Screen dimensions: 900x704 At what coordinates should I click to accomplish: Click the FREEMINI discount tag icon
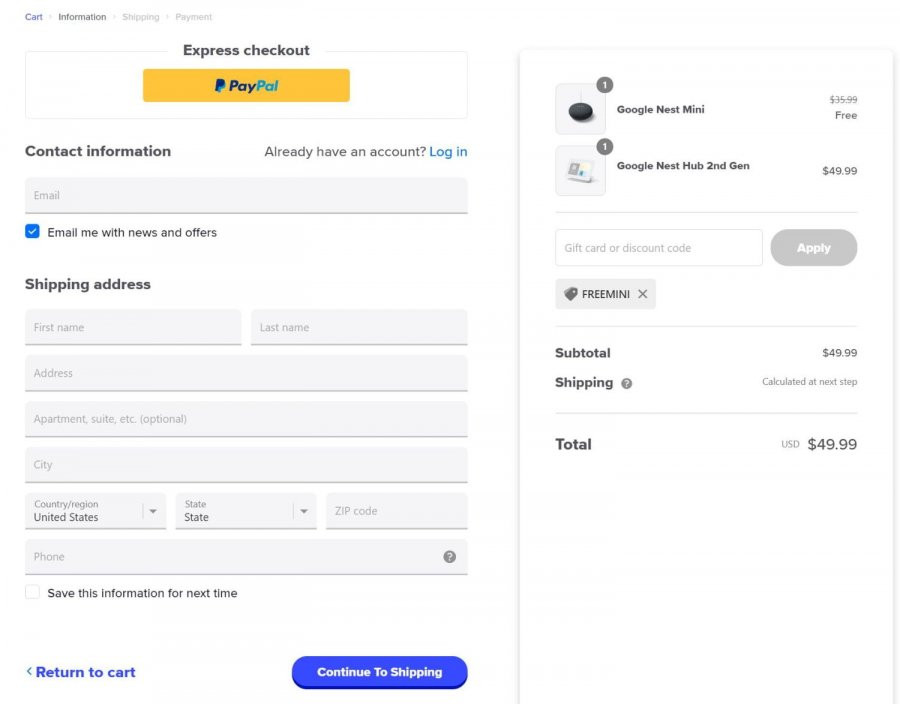click(571, 294)
